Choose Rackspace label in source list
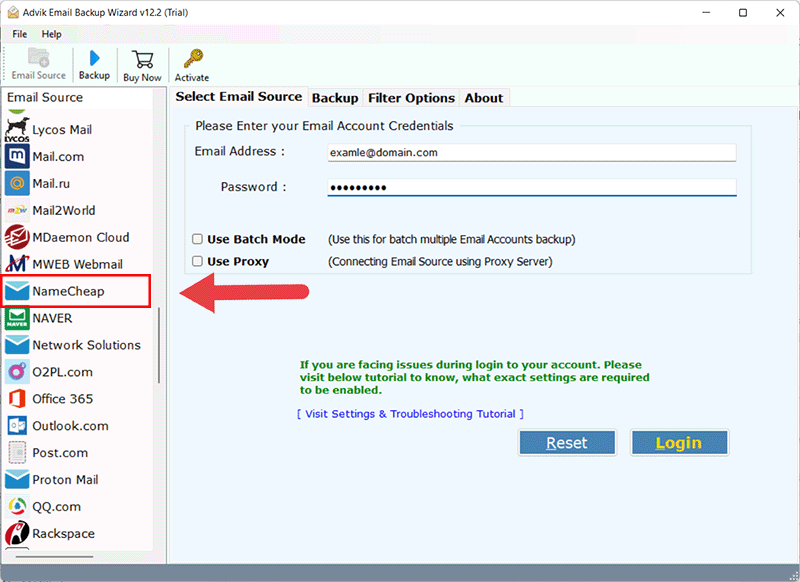800x582 pixels. click(63, 534)
